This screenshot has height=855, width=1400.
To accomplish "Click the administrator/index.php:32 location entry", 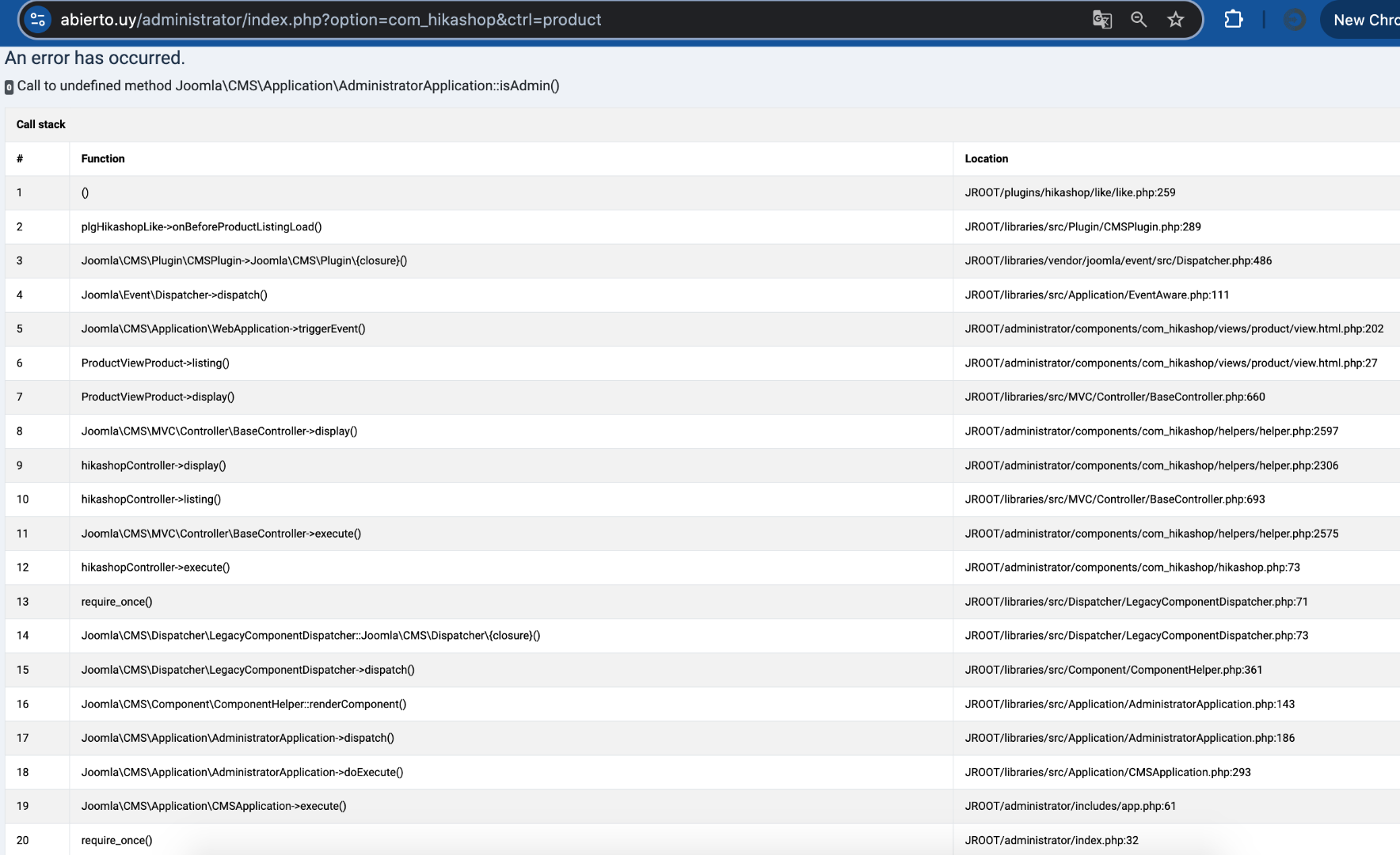I will [x=1051, y=840].
